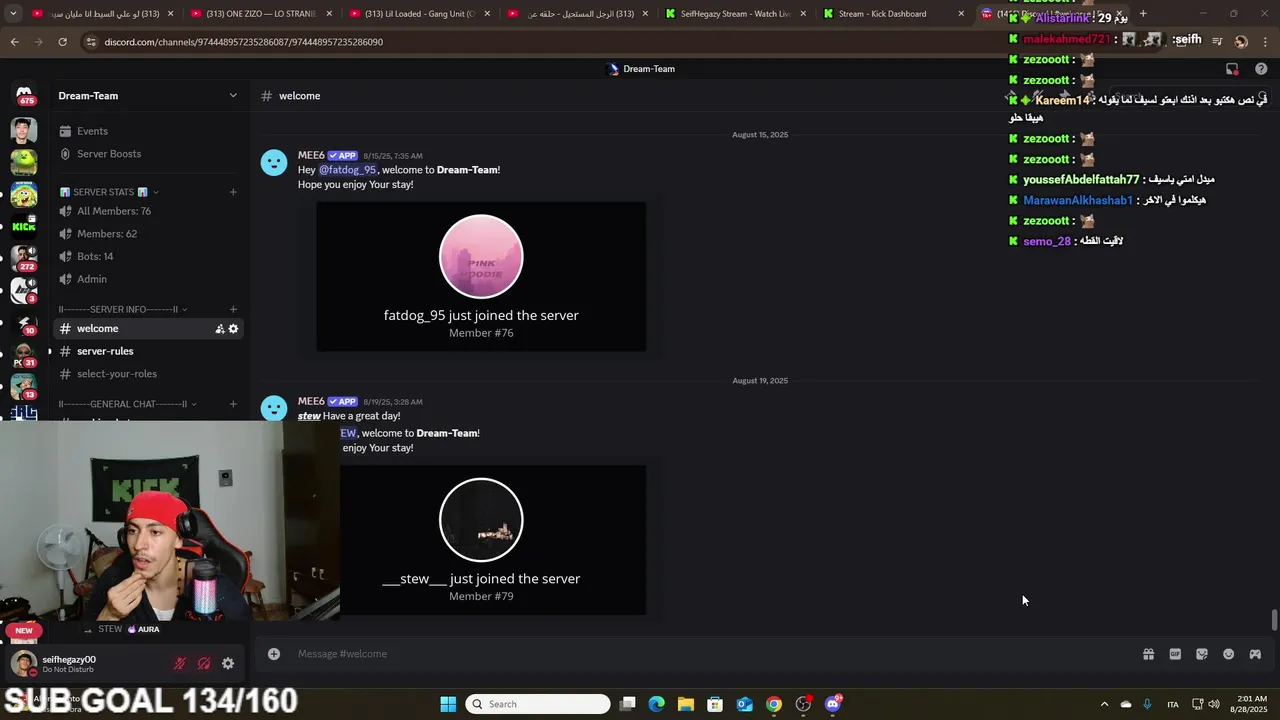The height and width of the screenshot is (720, 1280).
Task: Open Chrome tab search dropdown
Action: tap(13, 14)
